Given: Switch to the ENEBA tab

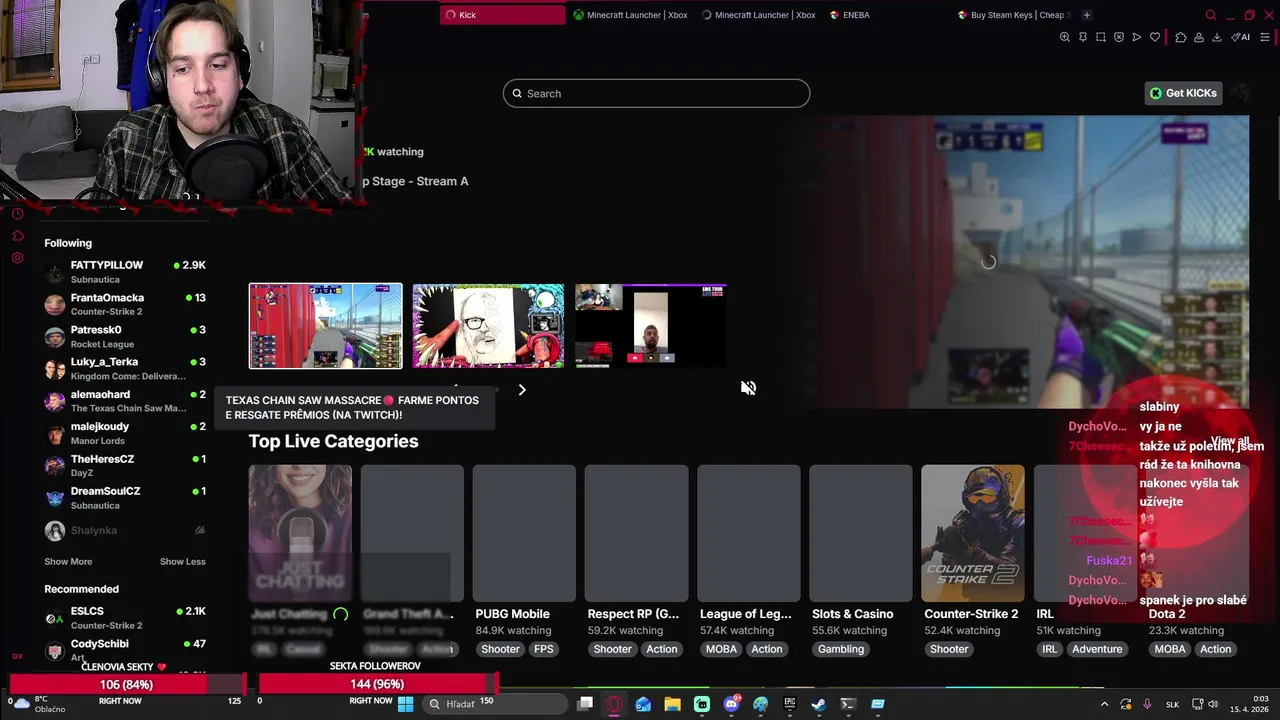Looking at the screenshot, I should coord(887,15).
